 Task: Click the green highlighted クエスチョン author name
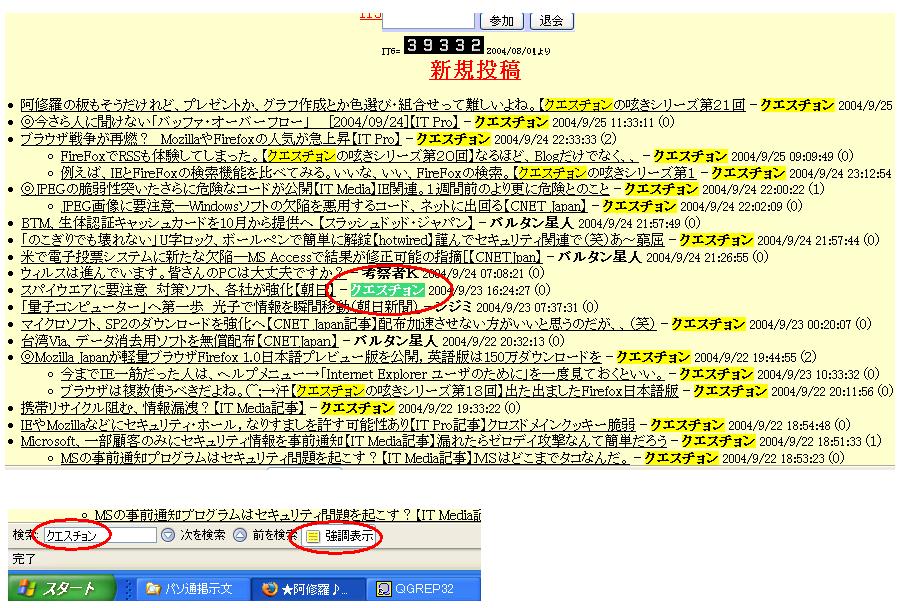387,290
